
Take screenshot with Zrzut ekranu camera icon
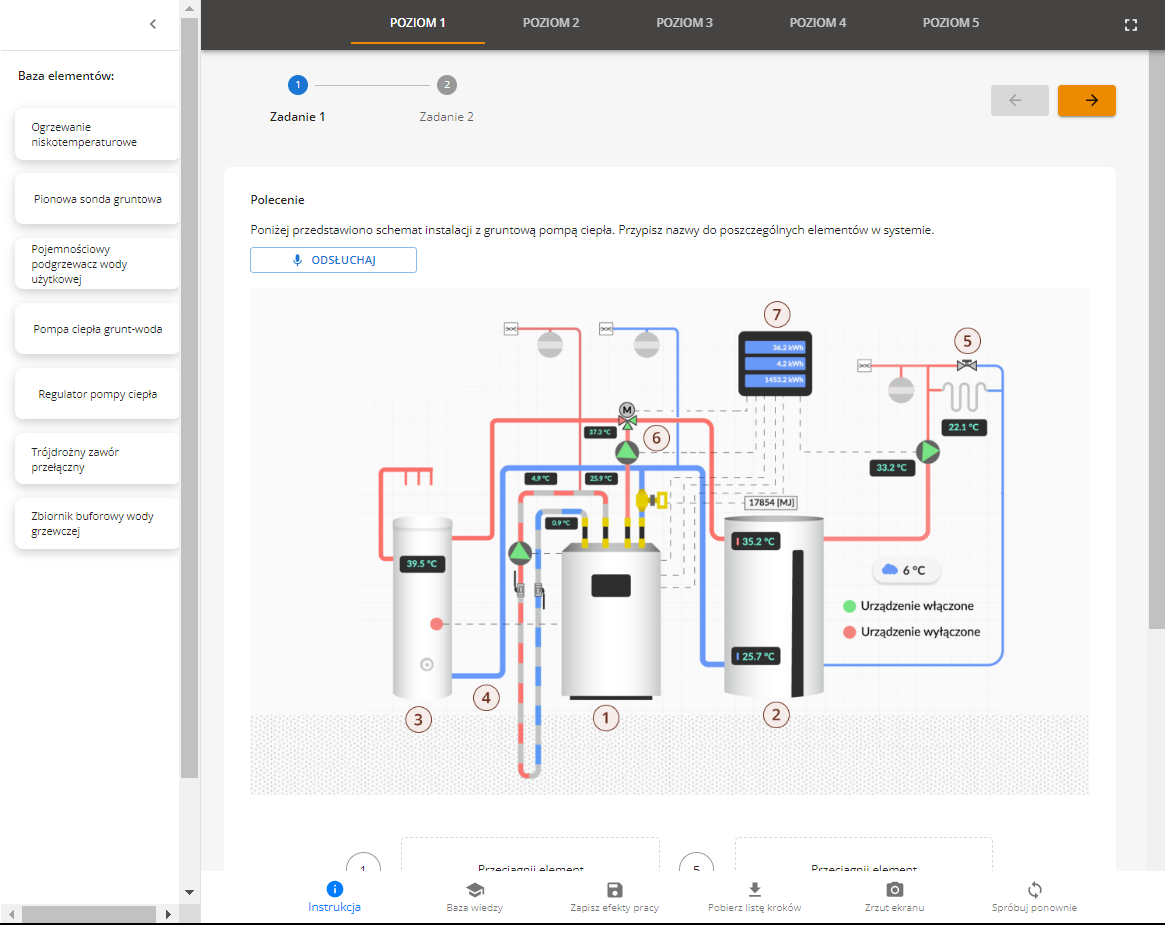point(895,889)
